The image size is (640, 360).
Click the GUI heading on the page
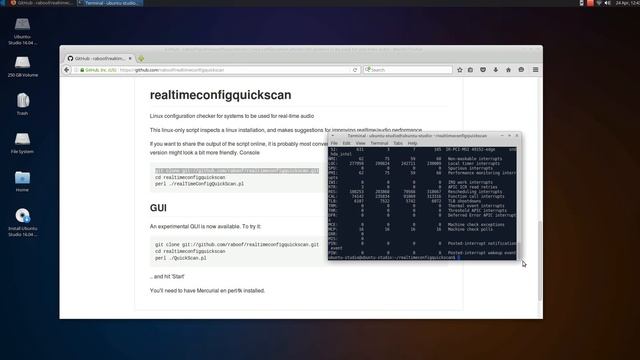click(x=158, y=208)
